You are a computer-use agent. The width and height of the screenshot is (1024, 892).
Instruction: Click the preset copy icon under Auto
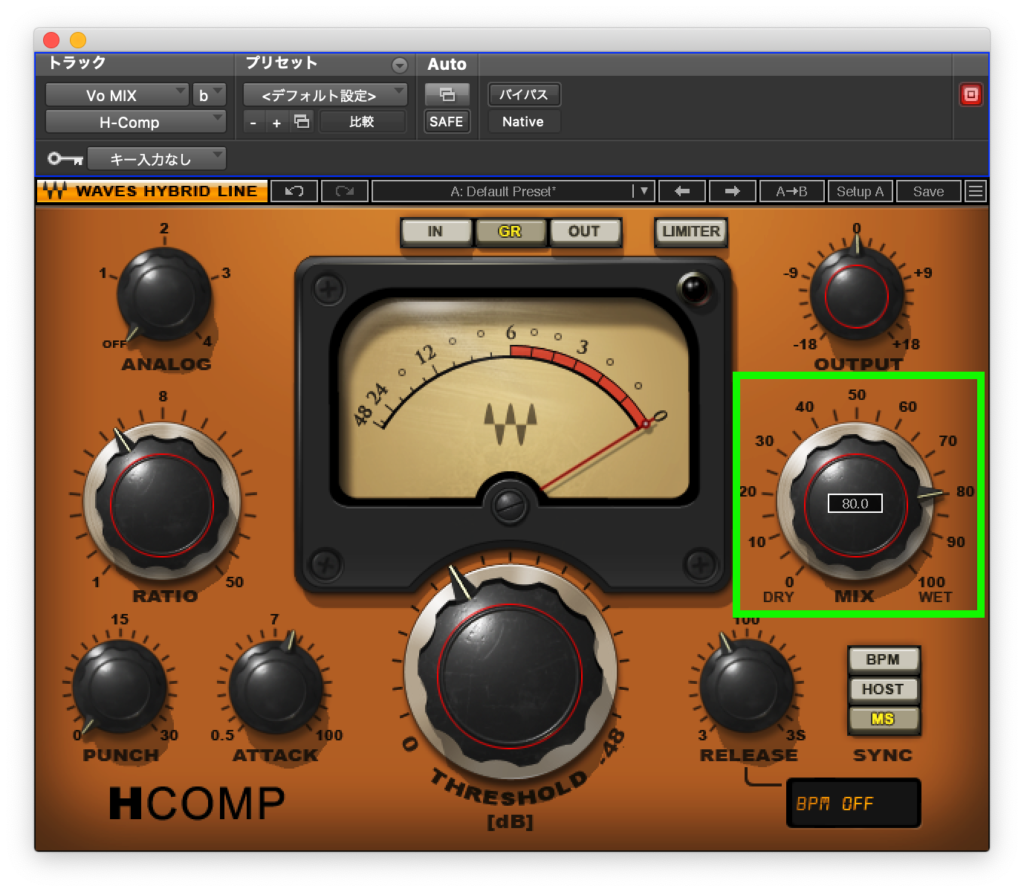click(447, 94)
